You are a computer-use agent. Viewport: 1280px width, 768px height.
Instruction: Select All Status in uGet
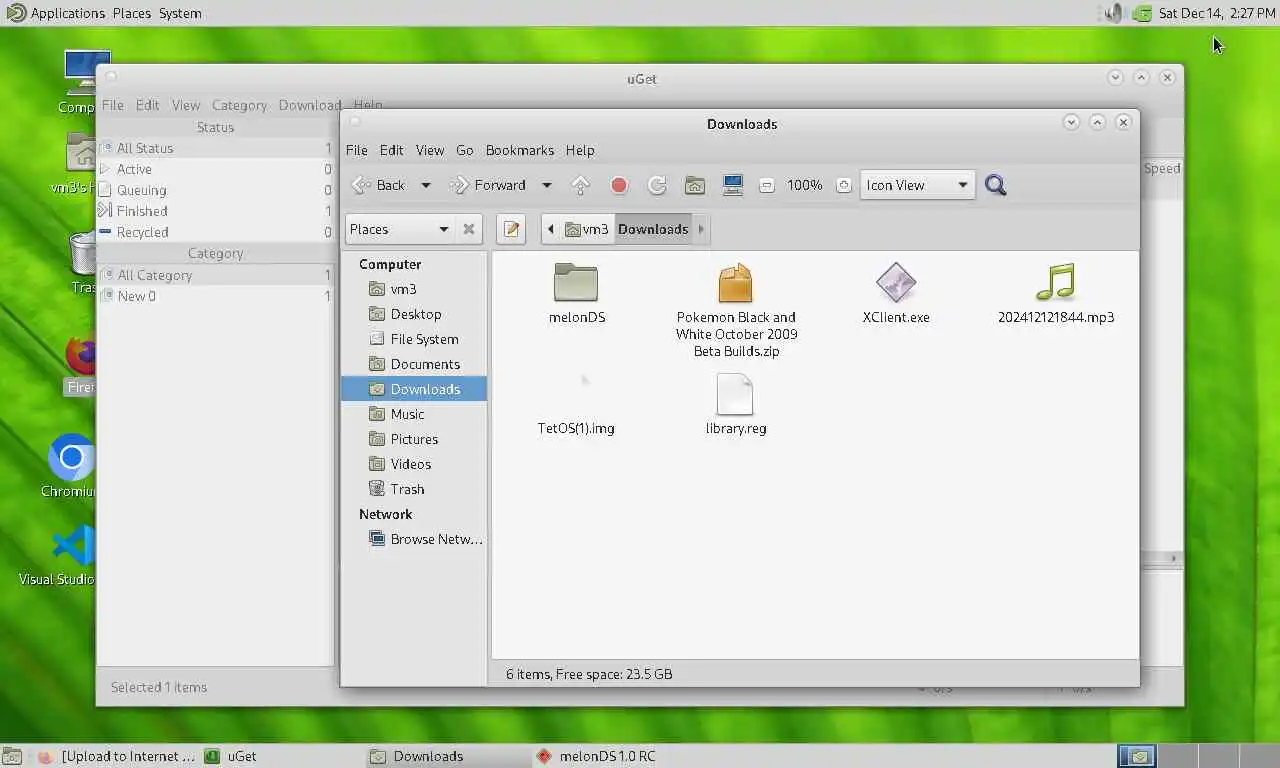[x=215, y=148]
